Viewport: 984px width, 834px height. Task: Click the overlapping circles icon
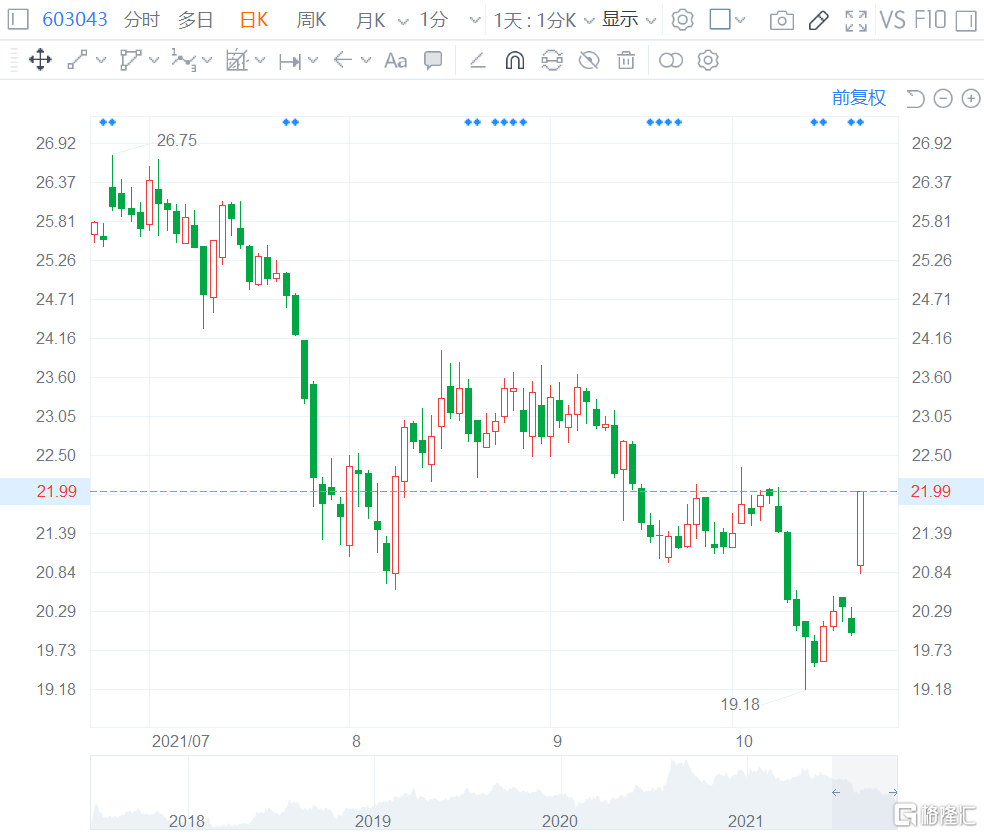tap(671, 60)
